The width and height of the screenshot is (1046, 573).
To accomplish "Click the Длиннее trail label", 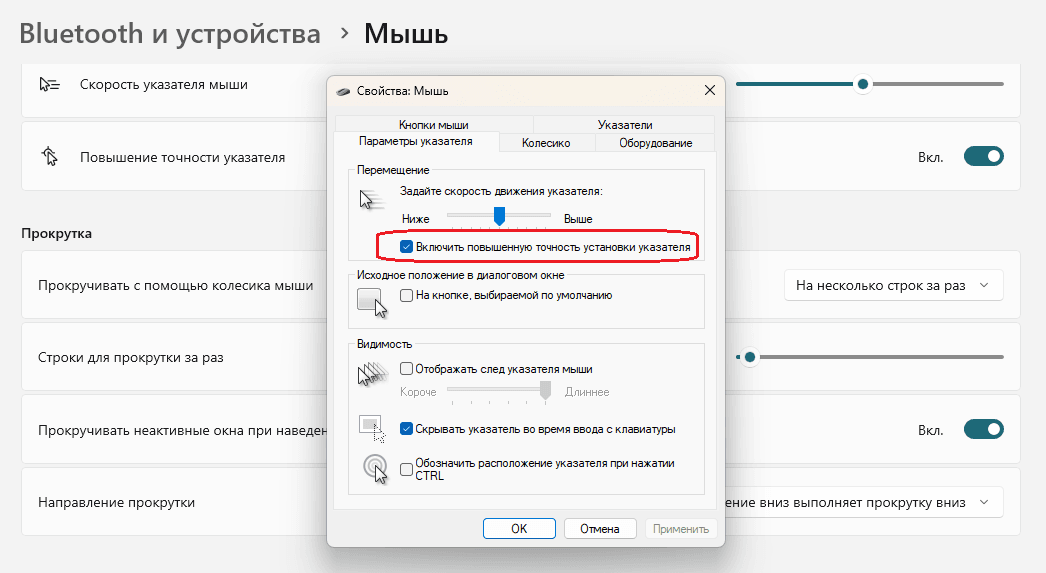I will [587, 392].
